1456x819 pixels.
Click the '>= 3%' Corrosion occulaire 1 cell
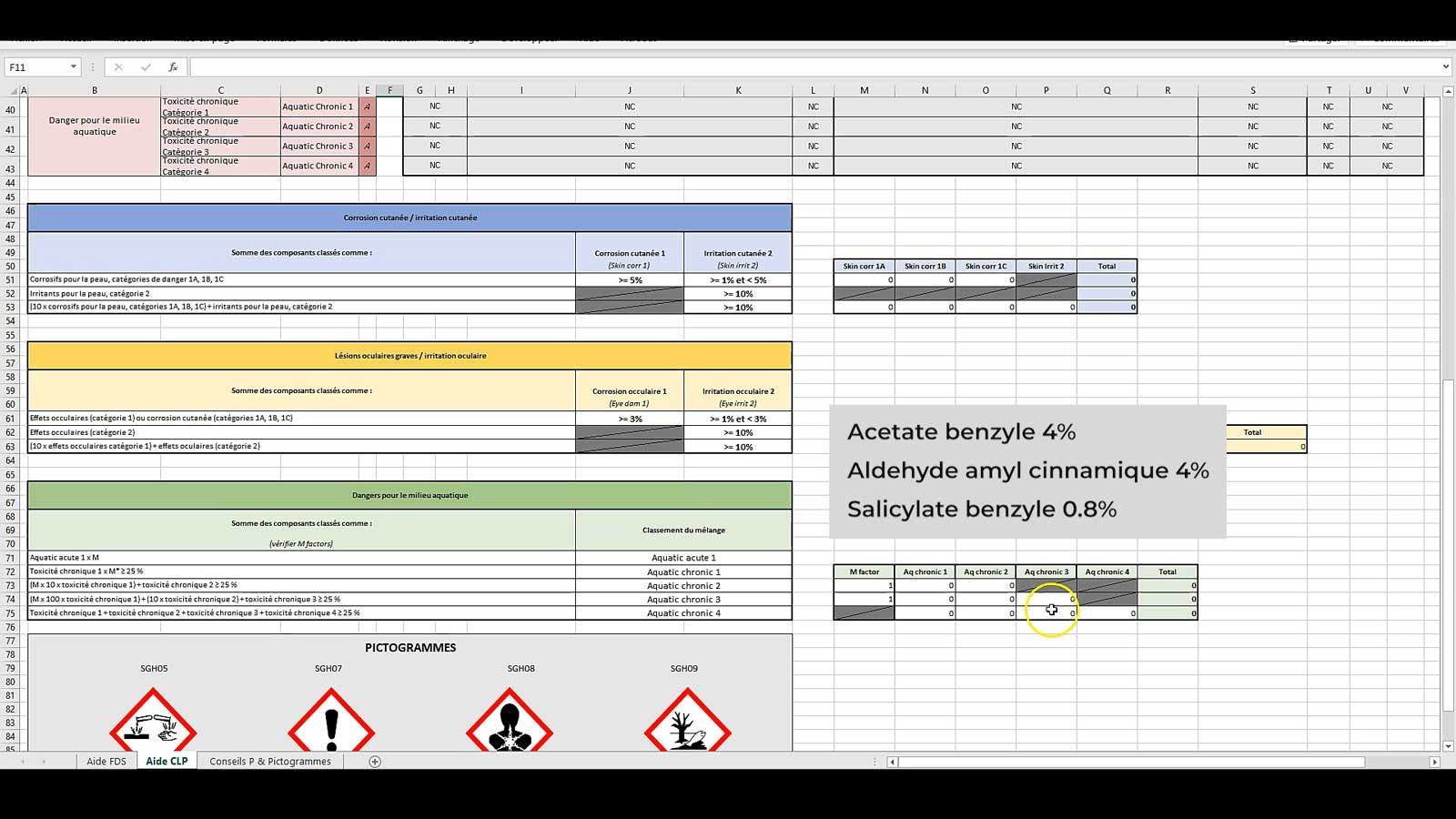tap(630, 419)
